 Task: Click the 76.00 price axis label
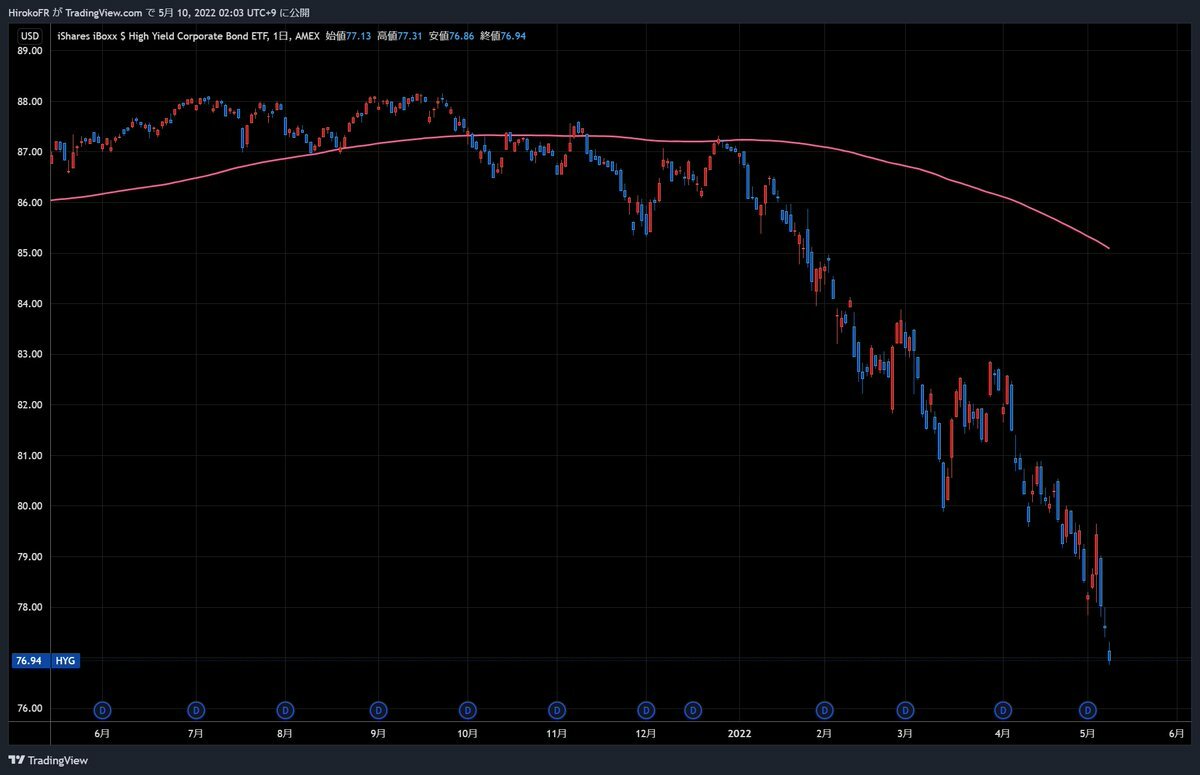[x=30, y=709]
